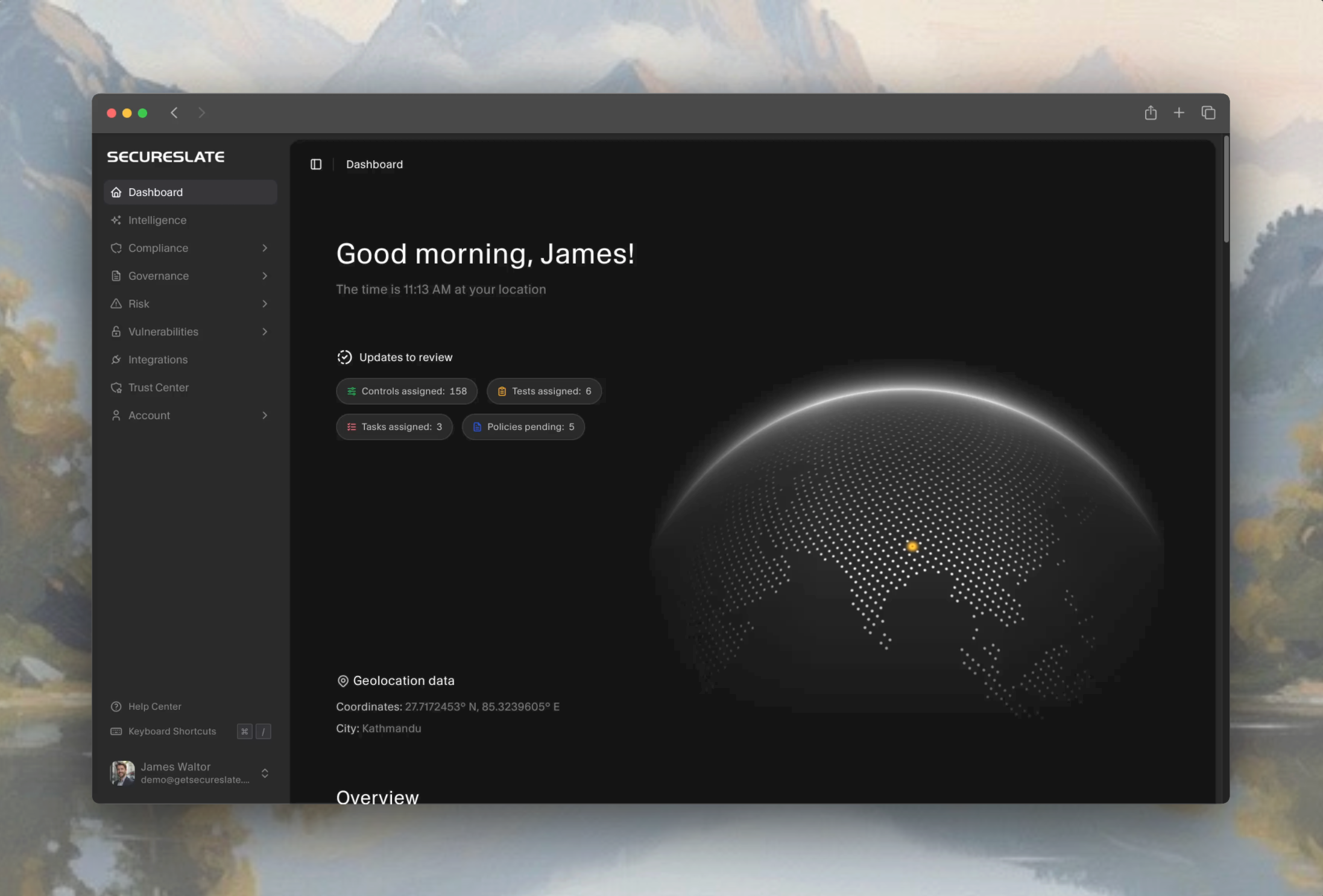The height and width of the screenshot is (896, 1323).
Task: Click the command key shortcut badge
Action: point(245,731)
